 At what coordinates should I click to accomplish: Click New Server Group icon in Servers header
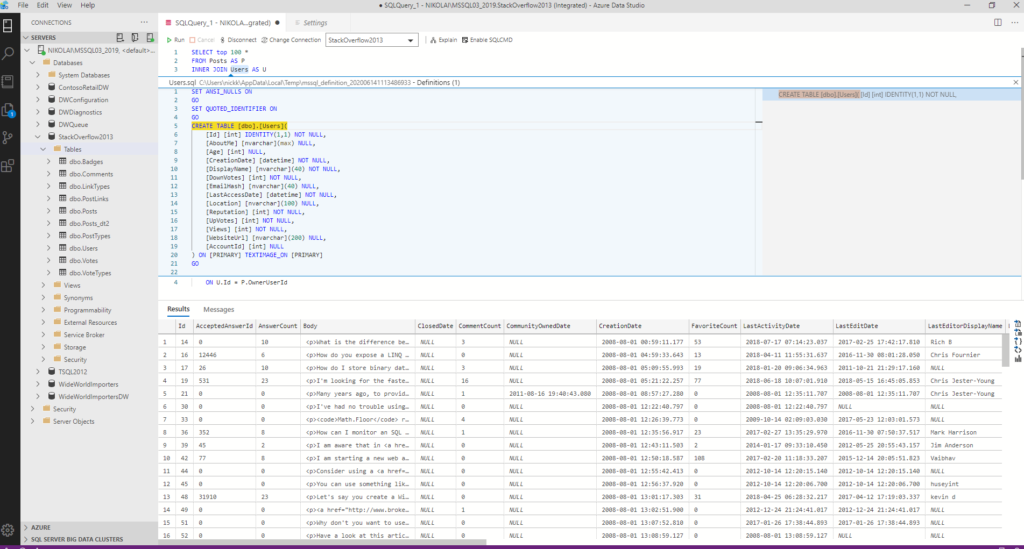tap(135, 38)
